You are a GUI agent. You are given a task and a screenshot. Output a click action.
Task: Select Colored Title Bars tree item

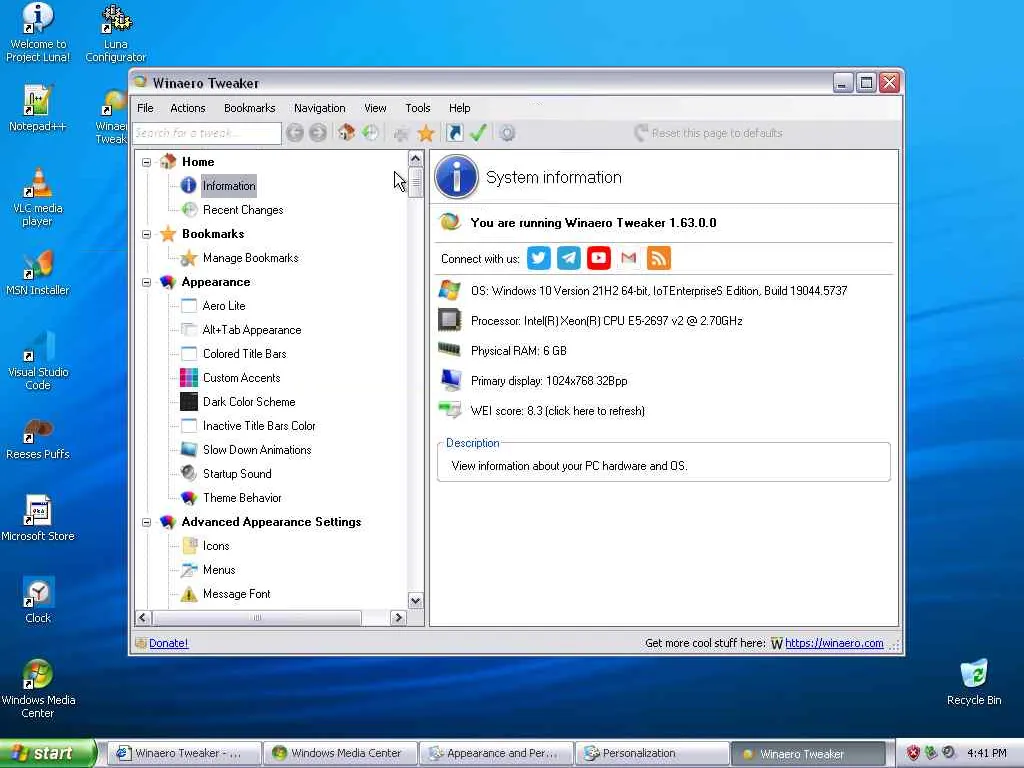(x=244, y=354)
